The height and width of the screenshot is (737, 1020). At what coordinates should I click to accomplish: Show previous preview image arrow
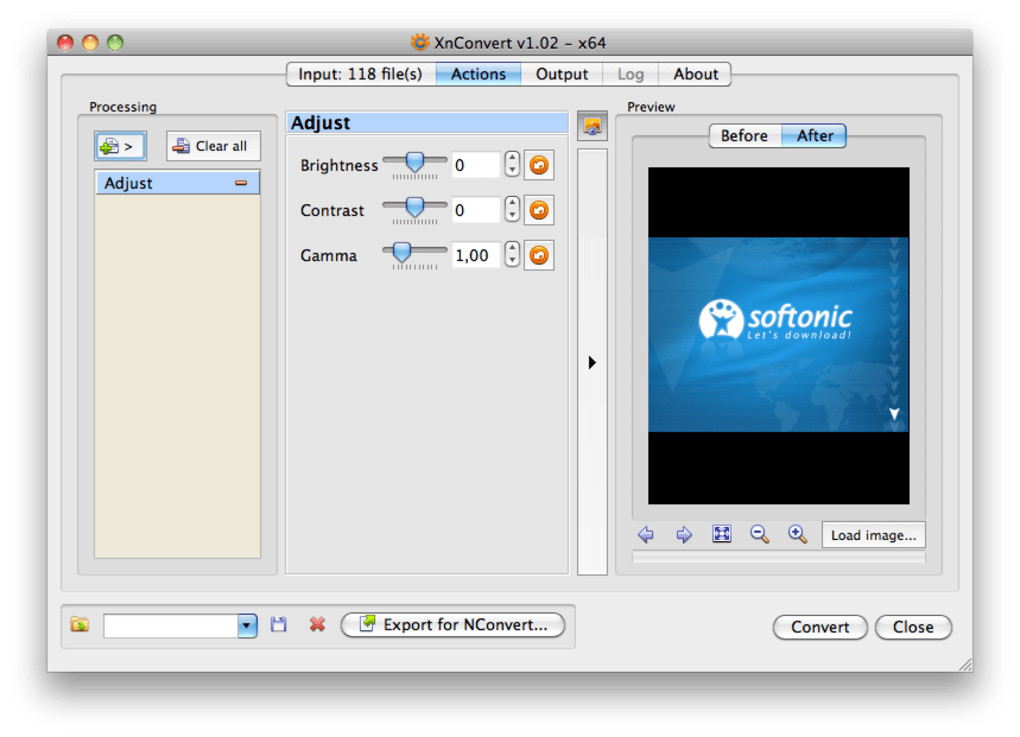tap(646, 535)
